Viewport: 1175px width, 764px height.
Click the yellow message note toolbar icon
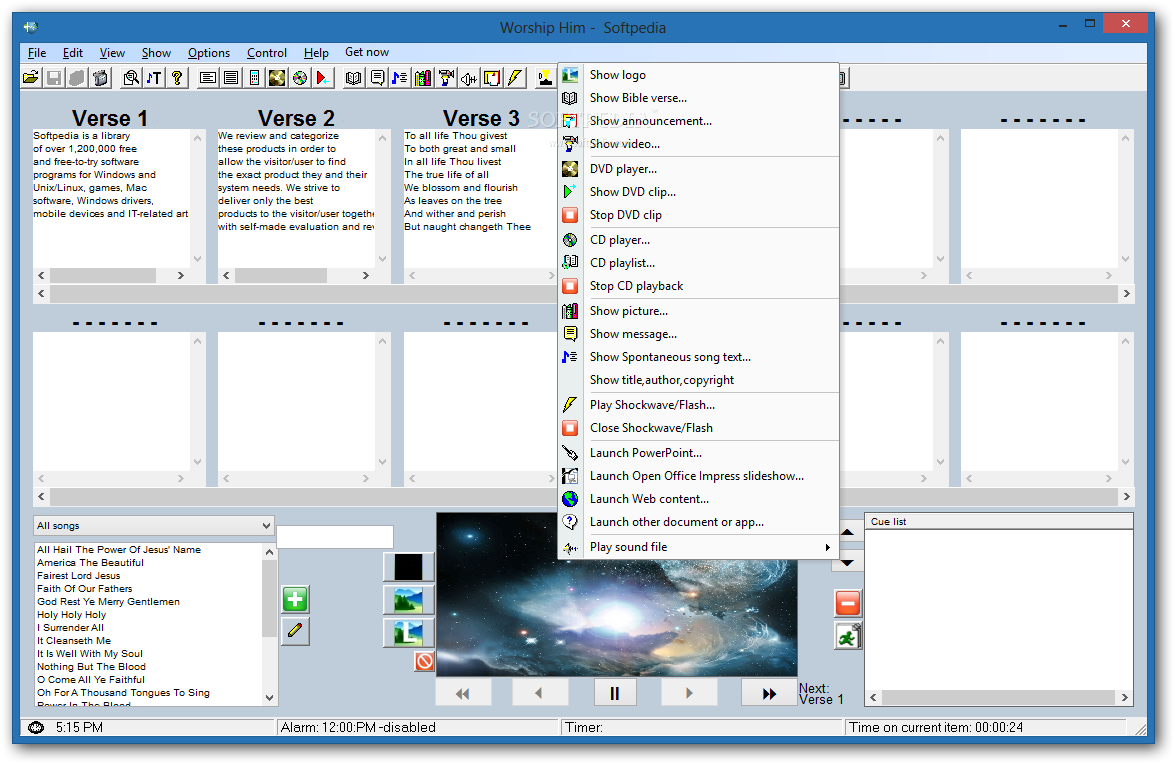[377, 77]
